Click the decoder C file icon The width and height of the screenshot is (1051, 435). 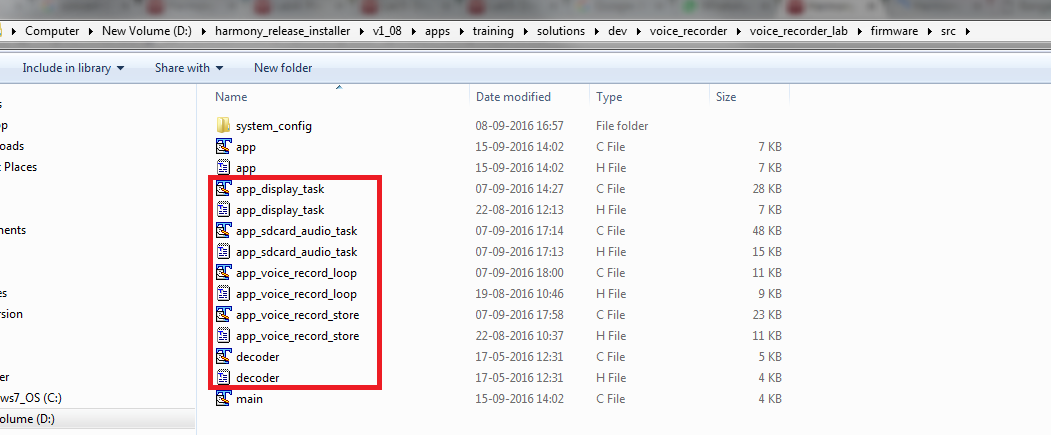[223, 357]
